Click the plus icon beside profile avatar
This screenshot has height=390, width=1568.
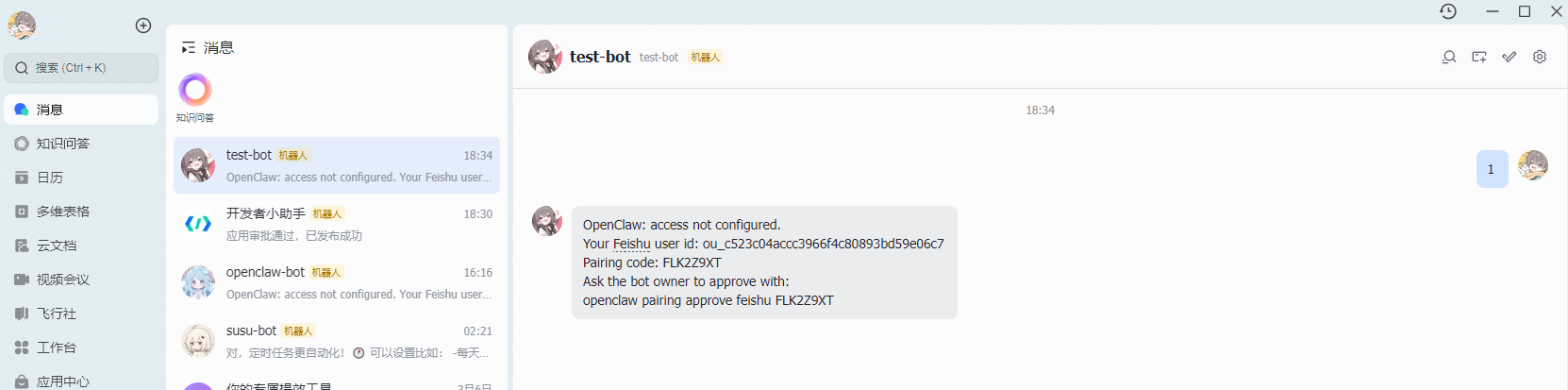tap(143, 25)
